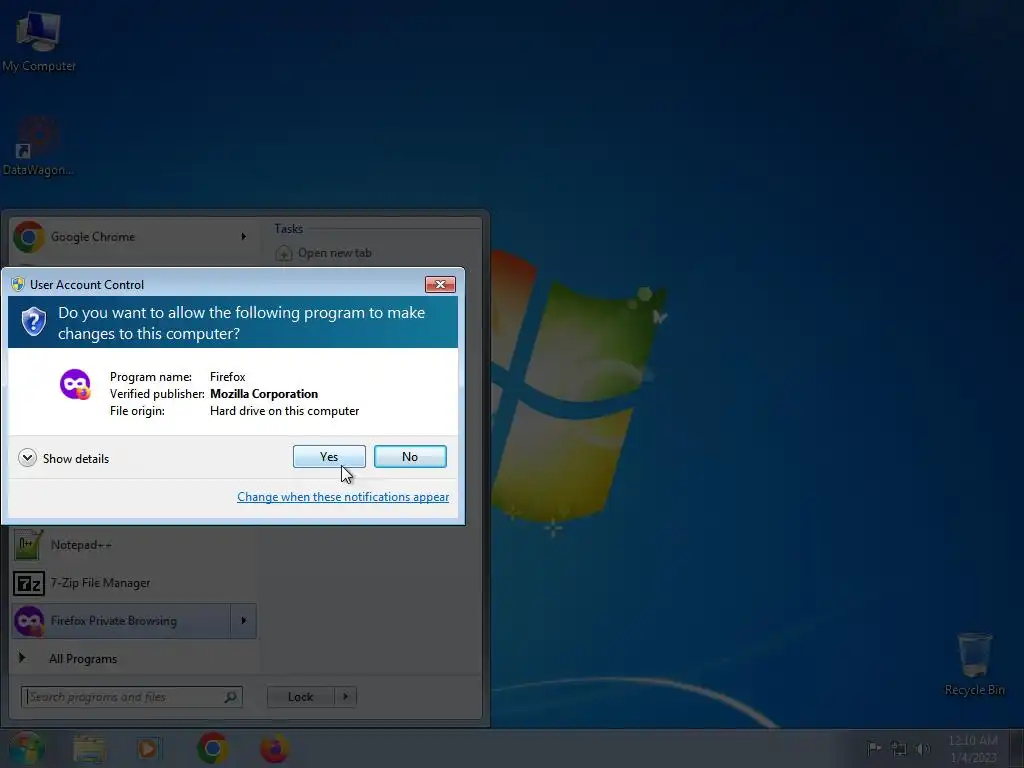The image size is (1024, 768).
Task: Open shutdown options arrow beside Lock
Action: pos(345,697)
